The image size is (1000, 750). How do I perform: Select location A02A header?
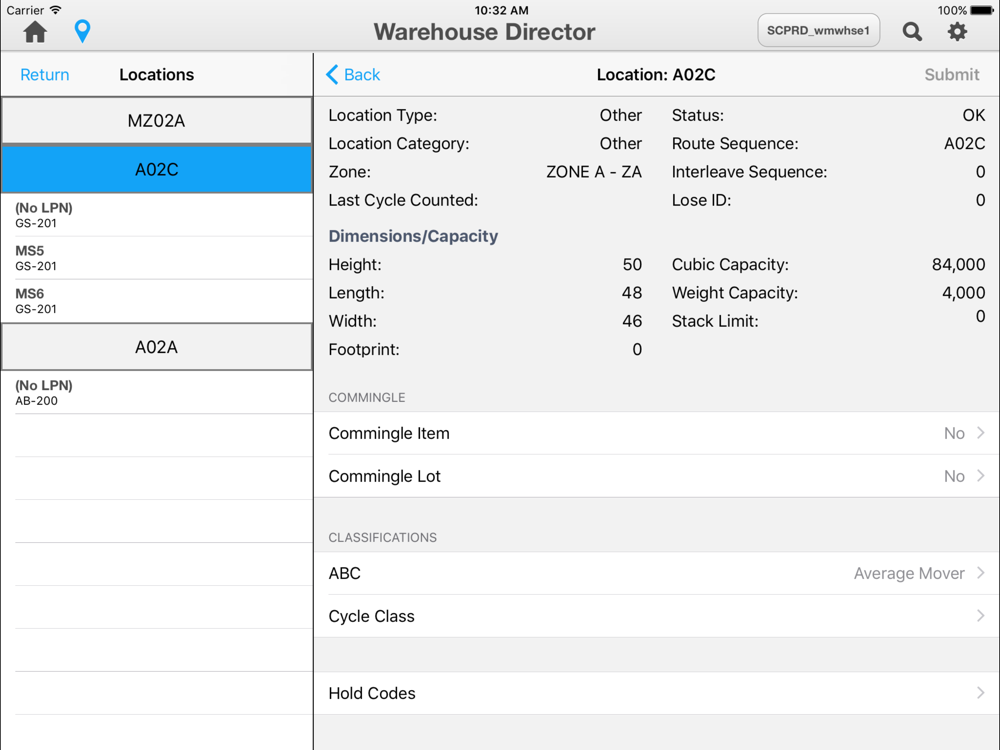[157, 347]
